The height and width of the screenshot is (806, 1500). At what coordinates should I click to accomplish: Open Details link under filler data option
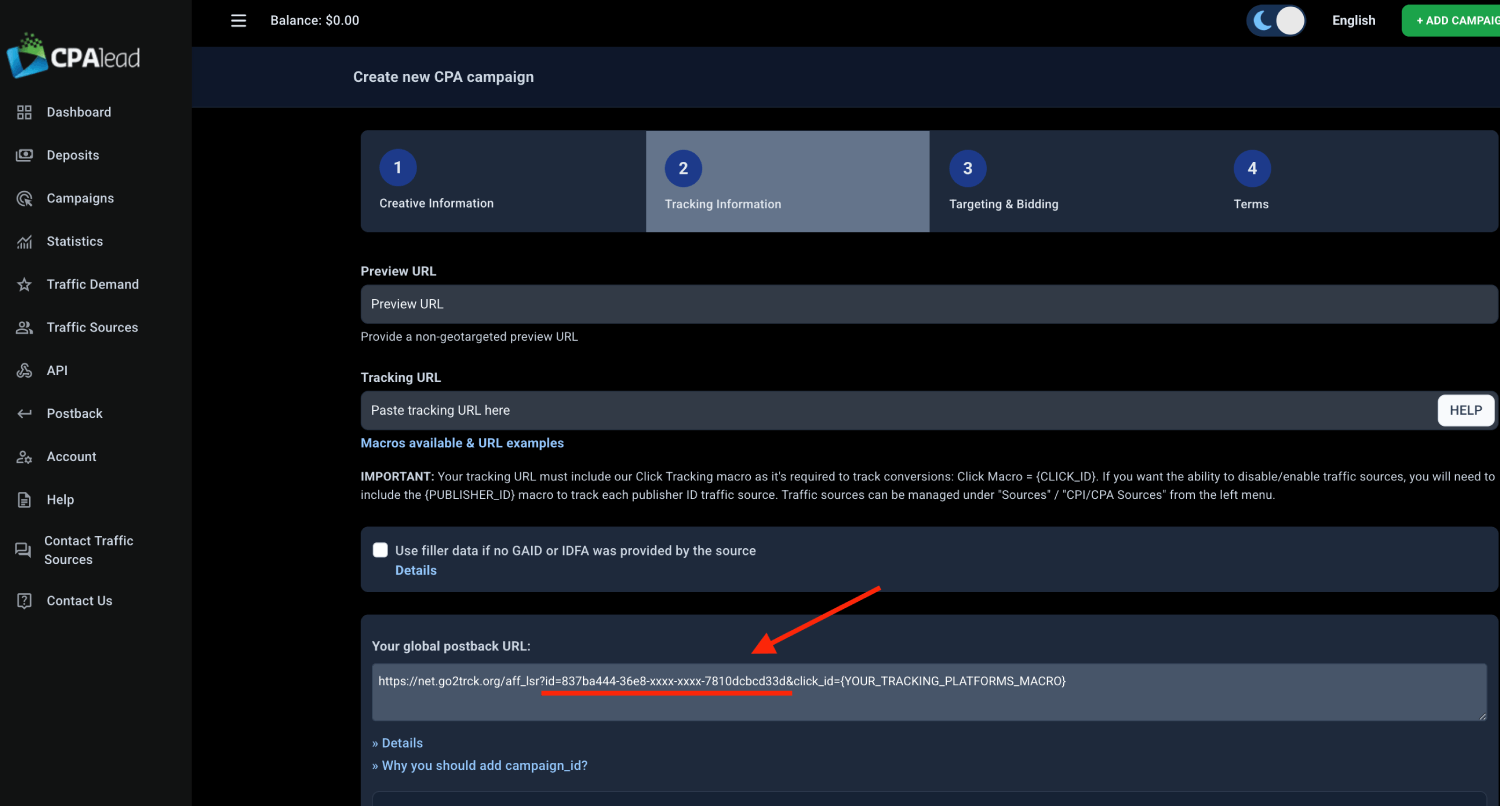coord(416,570)
